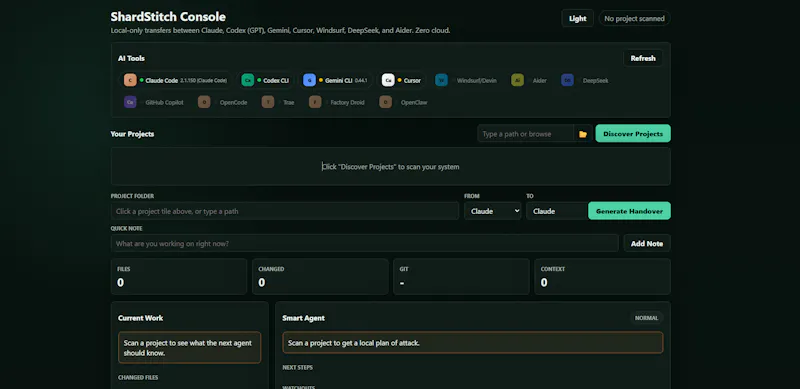Image resolution: width=800 pixels, height=389 pixels.
Task: Click the Gemini CLI label text
Action: pyautogui.click(x=339, y=81)
